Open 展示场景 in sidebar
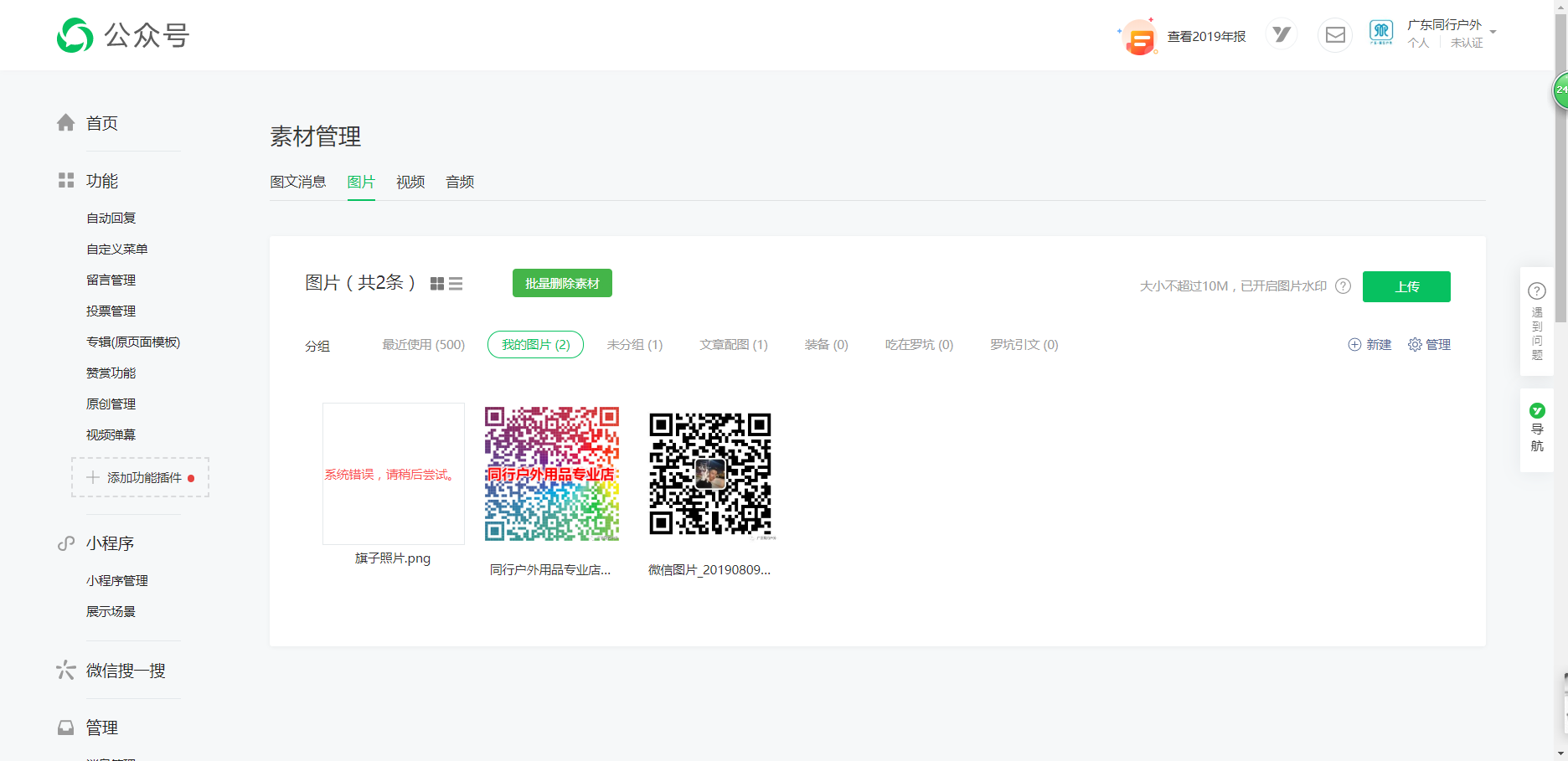 coord(111,611)
